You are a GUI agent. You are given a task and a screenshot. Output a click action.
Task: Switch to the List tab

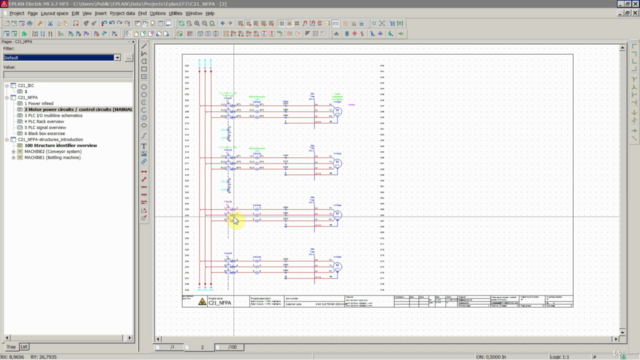pyautogui.click(x=24, y=347)
